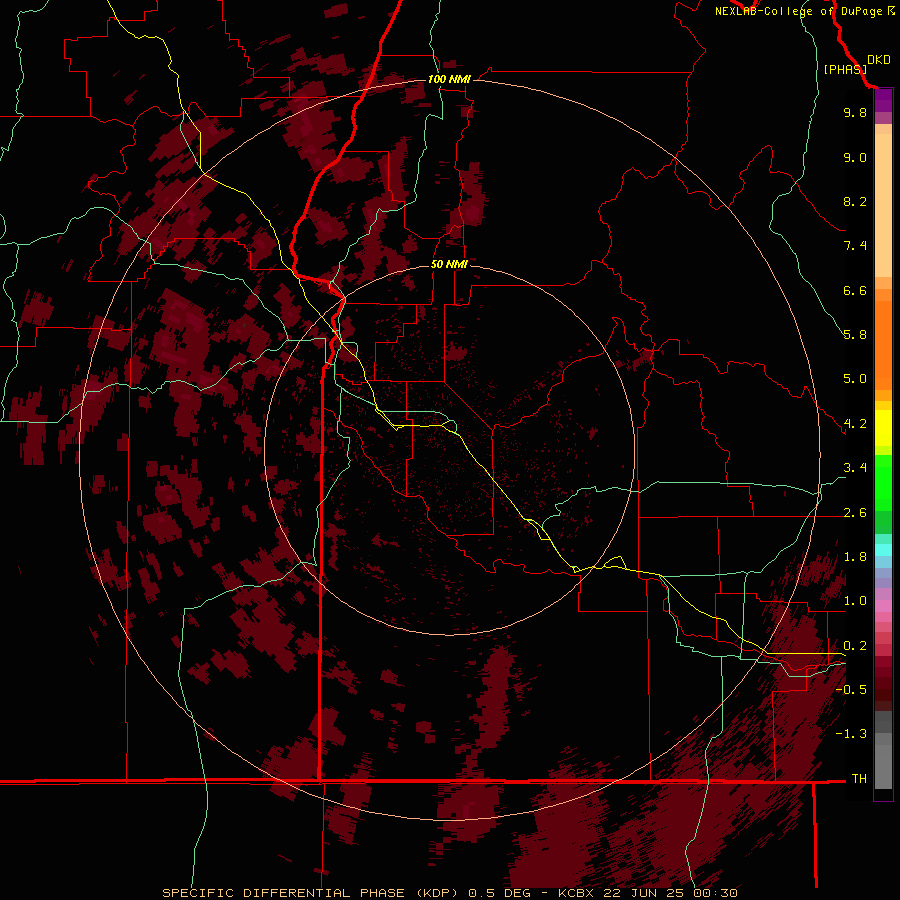Click the 2.6 value on the scale
The image size is (900, 900).
tap(855, 513)
